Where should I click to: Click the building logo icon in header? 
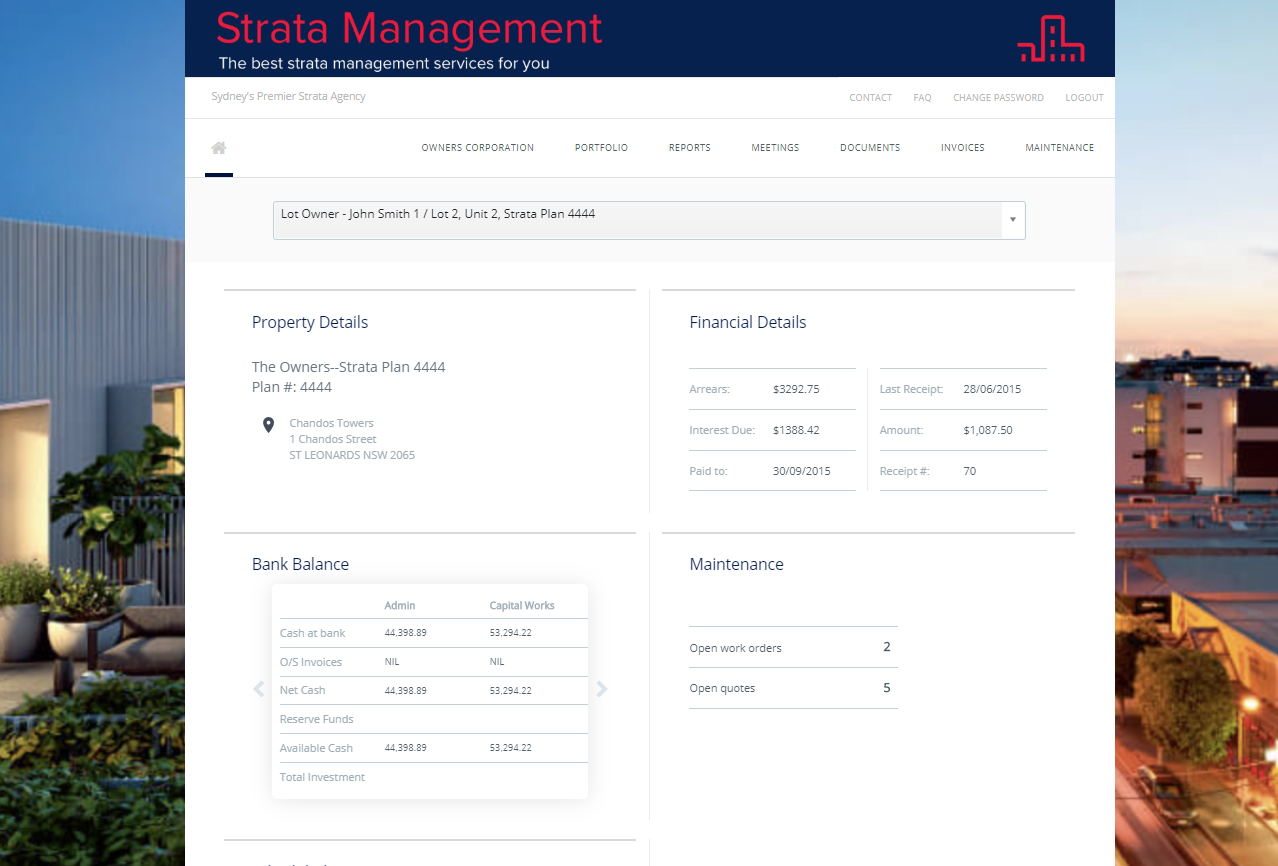pyautogui.click(x=1051, y=39)
